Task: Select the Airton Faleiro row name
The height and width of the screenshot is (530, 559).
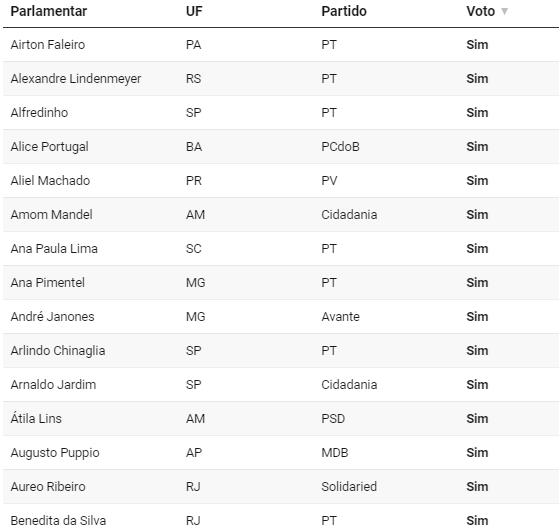Action: [x=48, y=45]
